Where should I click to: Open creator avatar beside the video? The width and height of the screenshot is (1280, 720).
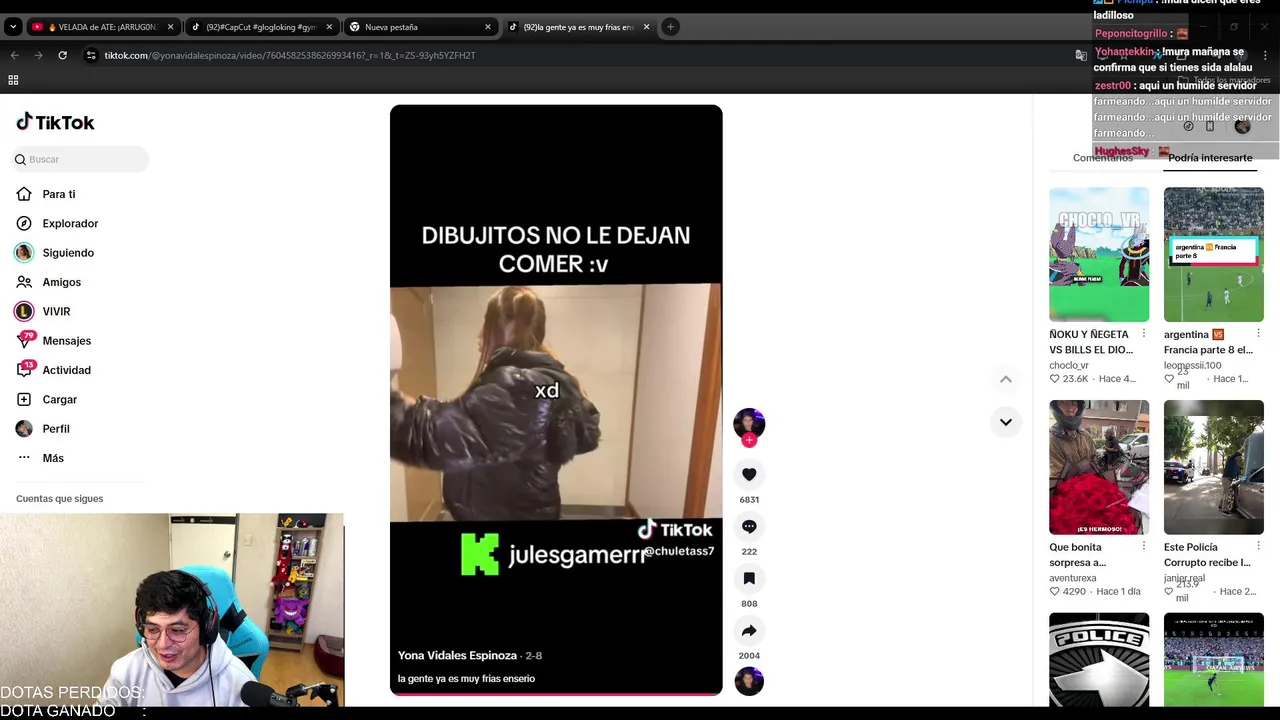click(x=749, y=423)
